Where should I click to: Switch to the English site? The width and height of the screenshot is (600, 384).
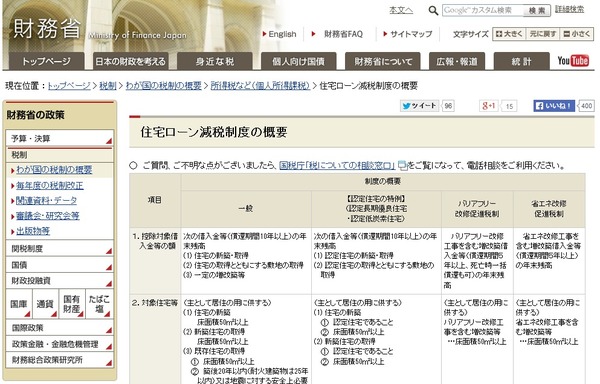[282, 34]
